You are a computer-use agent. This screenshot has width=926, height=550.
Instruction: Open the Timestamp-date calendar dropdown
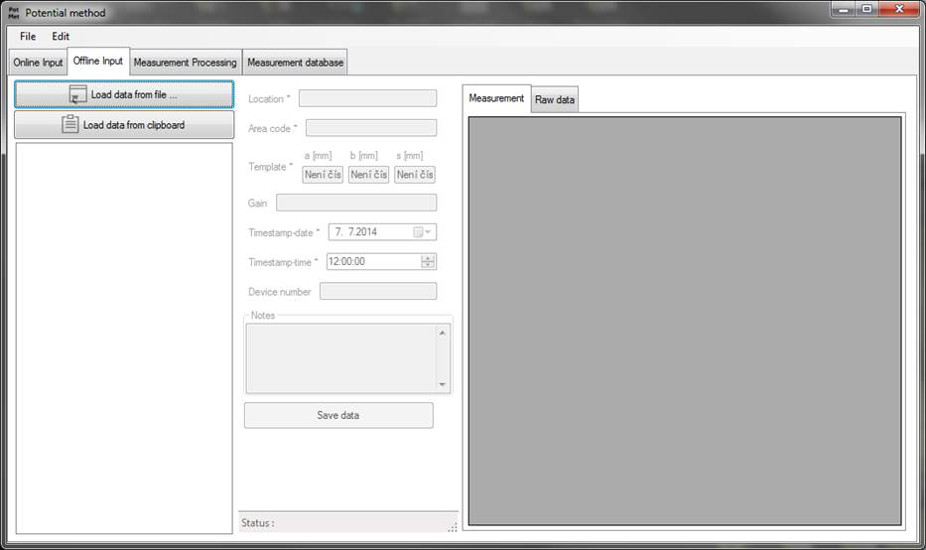coord(423,232)
